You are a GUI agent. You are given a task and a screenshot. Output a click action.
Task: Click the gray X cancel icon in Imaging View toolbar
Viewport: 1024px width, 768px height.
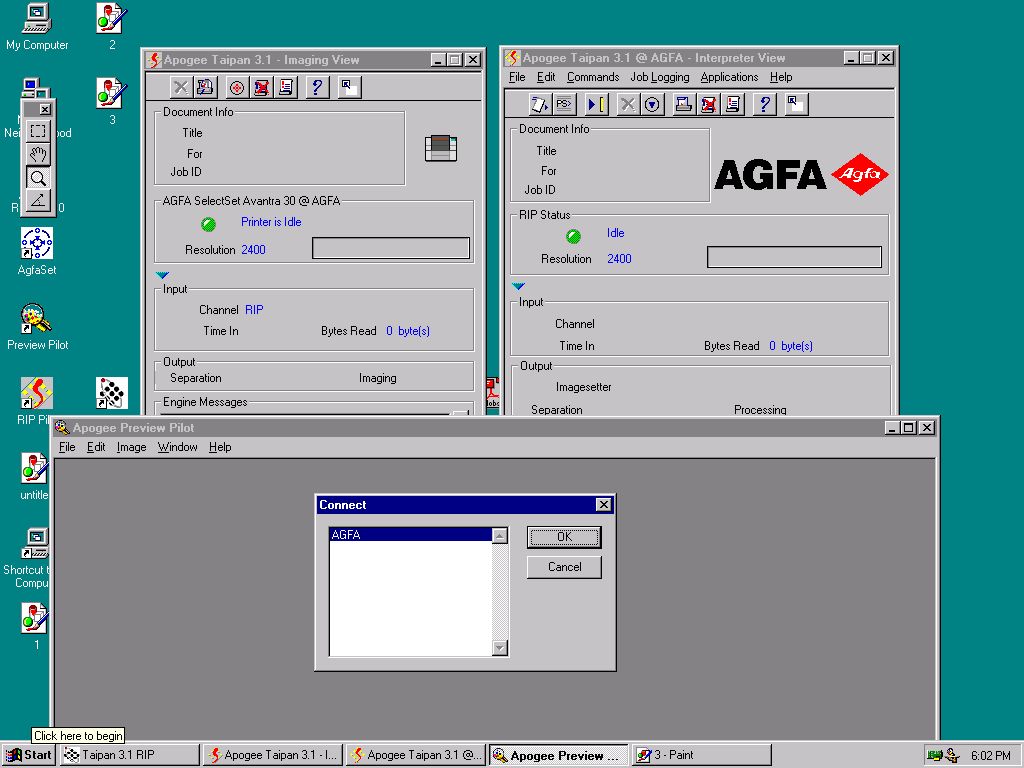click(180, 87)
